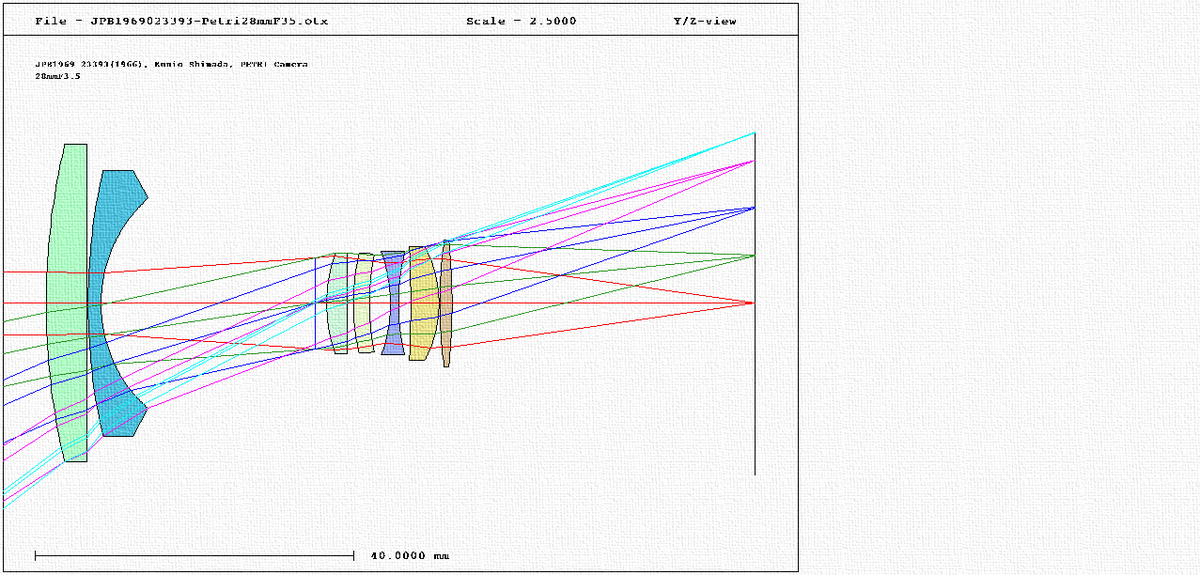Select the thin brown rearmost lens element
Image resolution: width=1200 pixels, height=575 pixels.
[x=447, y=303]
